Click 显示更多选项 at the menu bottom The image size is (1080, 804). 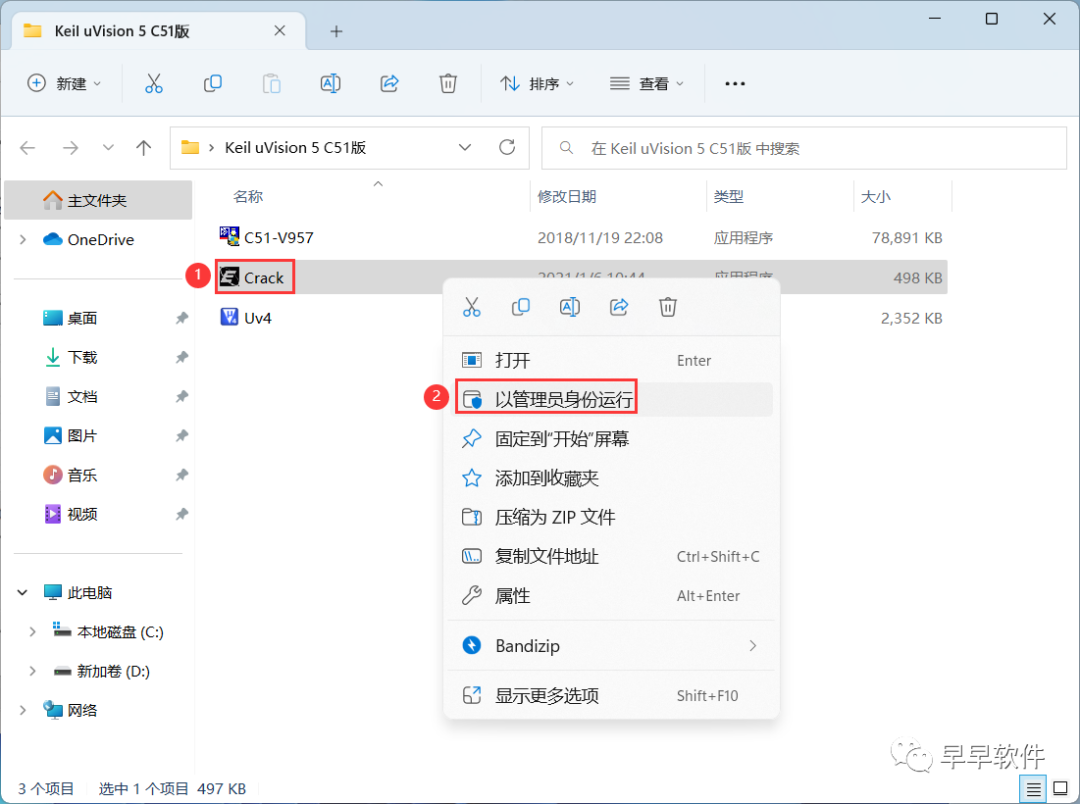(546, 694)
